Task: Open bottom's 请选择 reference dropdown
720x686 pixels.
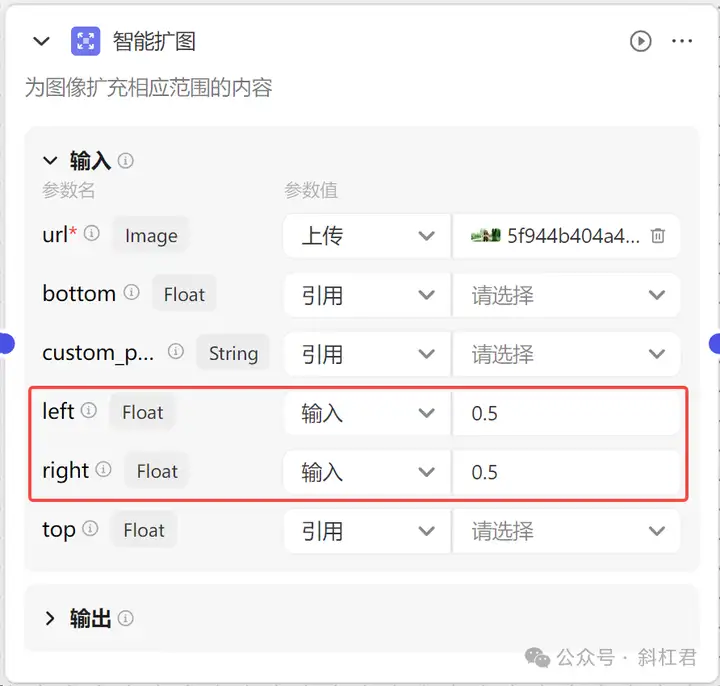Action: [x=566, y=295]
